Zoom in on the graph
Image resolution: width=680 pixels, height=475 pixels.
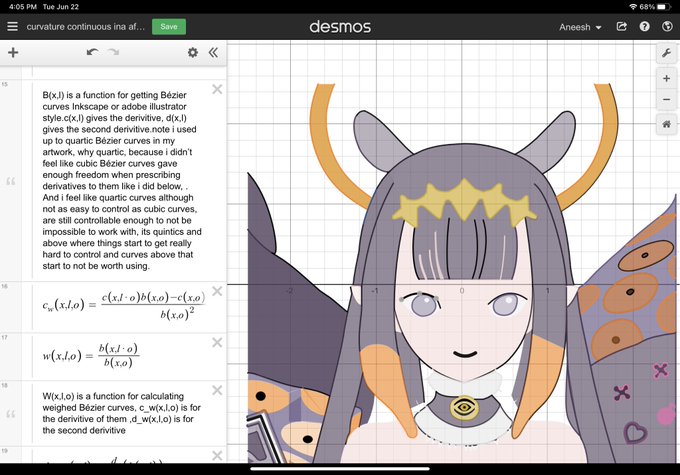pyautogui.click(x=666, y=79)
